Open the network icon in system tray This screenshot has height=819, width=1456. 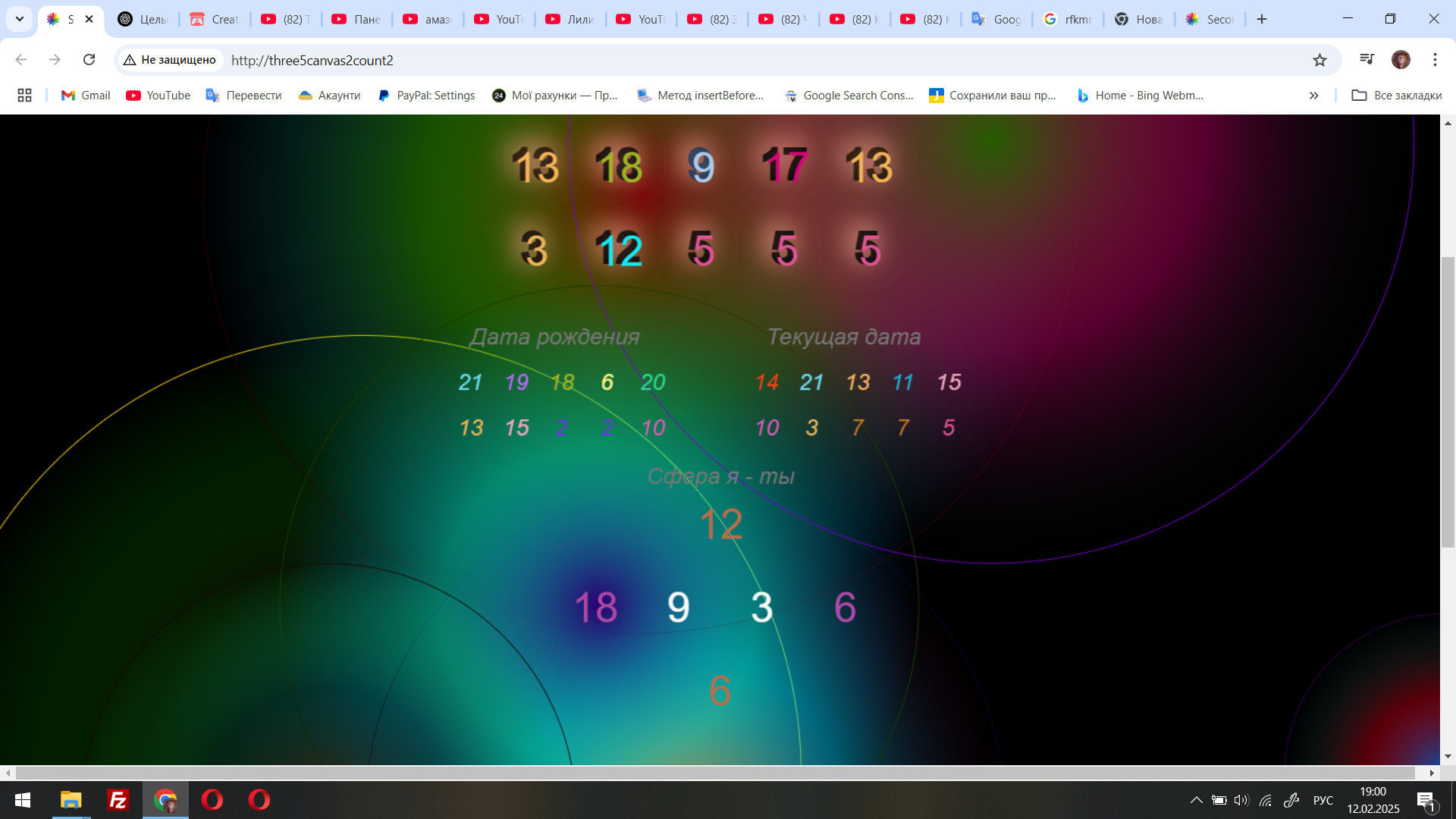tap(1266, 800)
